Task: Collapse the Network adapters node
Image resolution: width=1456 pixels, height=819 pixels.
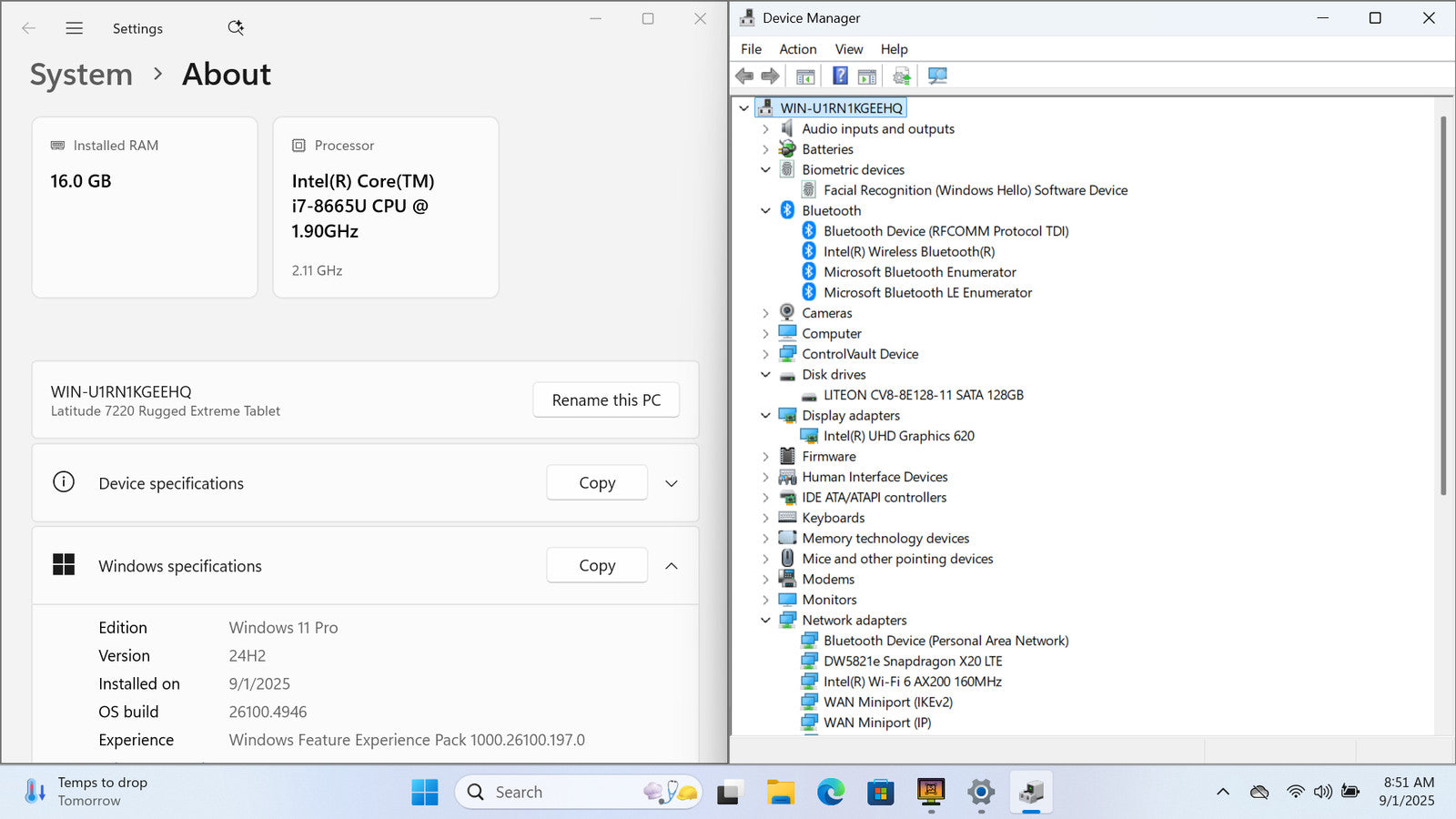Action: pos(765,621)
